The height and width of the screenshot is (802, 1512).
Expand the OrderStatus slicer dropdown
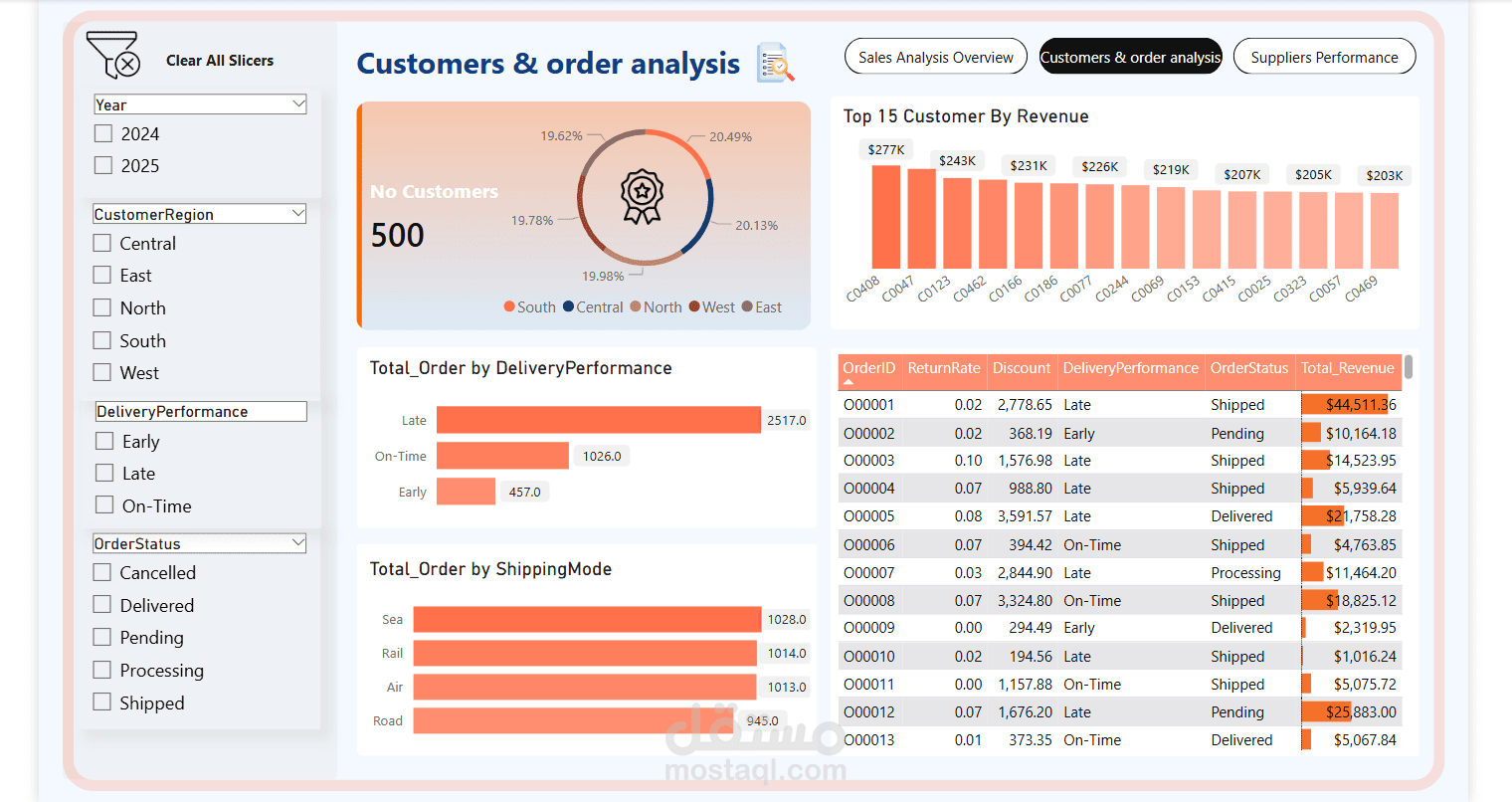click(x=298, y=542)
